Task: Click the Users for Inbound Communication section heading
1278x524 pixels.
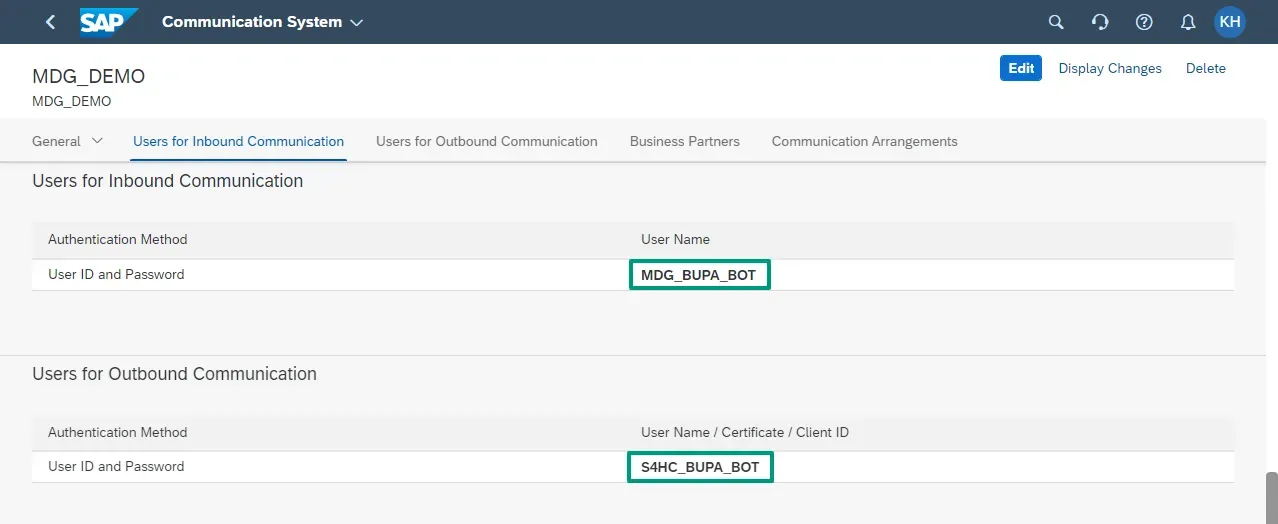Action: tap(168, 181)
